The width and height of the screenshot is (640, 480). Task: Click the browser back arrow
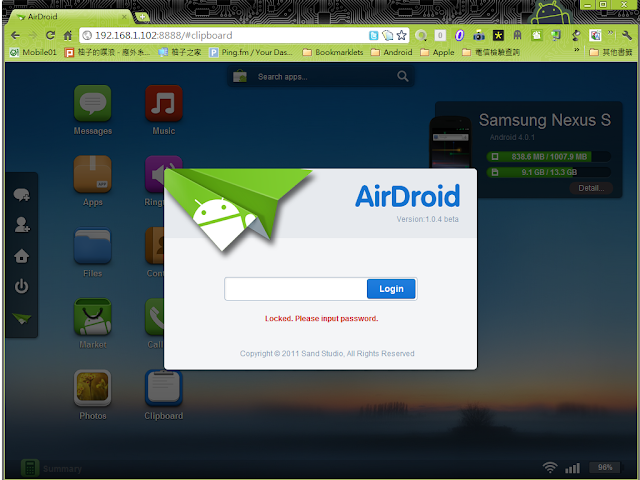tap(15, 36)
